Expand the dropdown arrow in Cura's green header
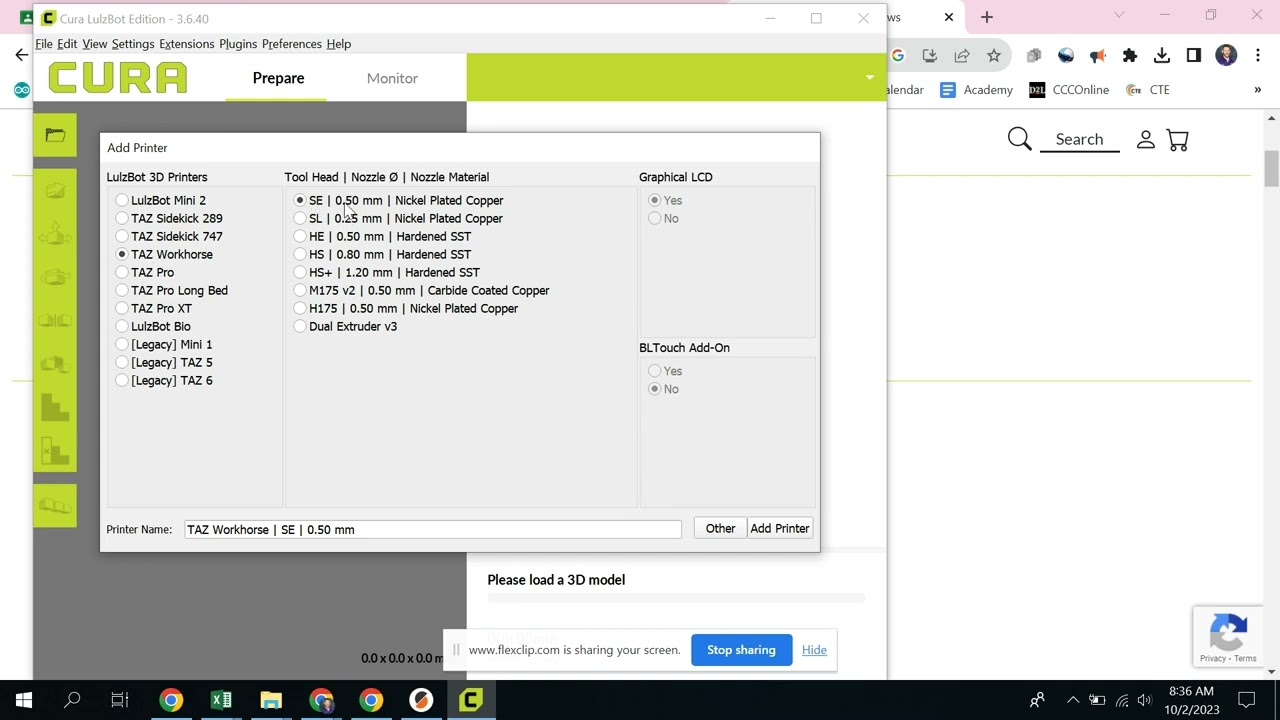The image size is (1280, 720). tap(869, 77)
